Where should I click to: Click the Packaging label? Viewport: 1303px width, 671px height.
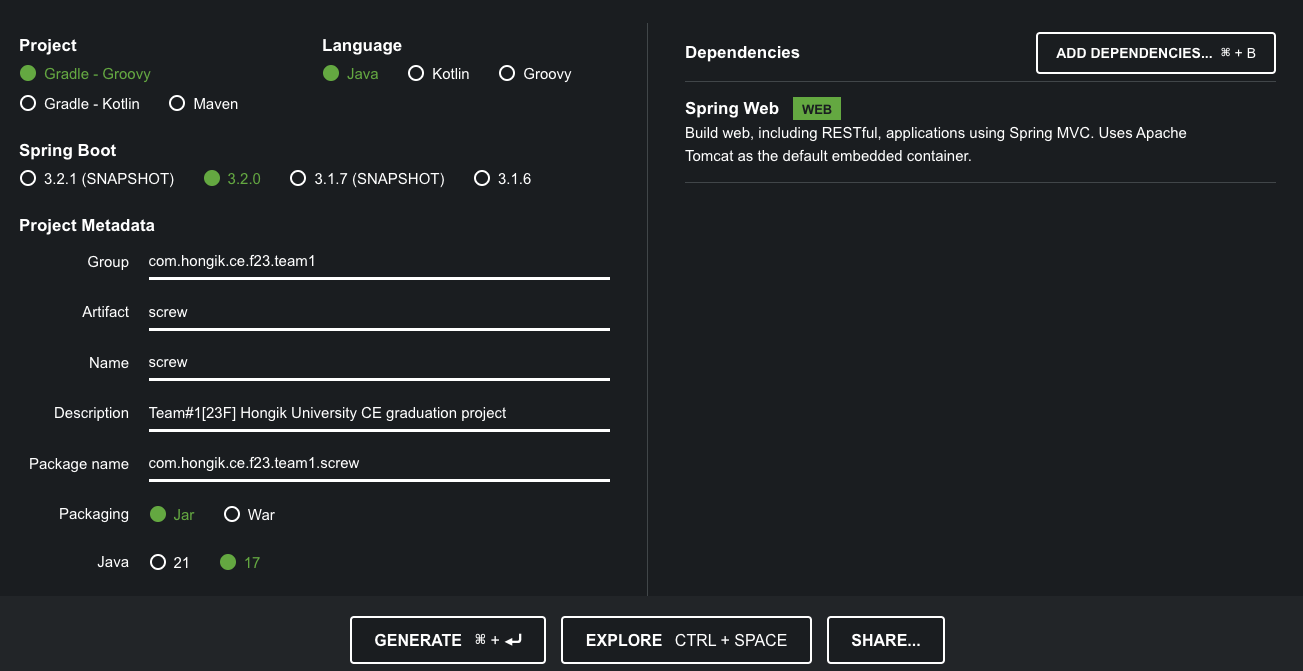[x=94, y=514]
